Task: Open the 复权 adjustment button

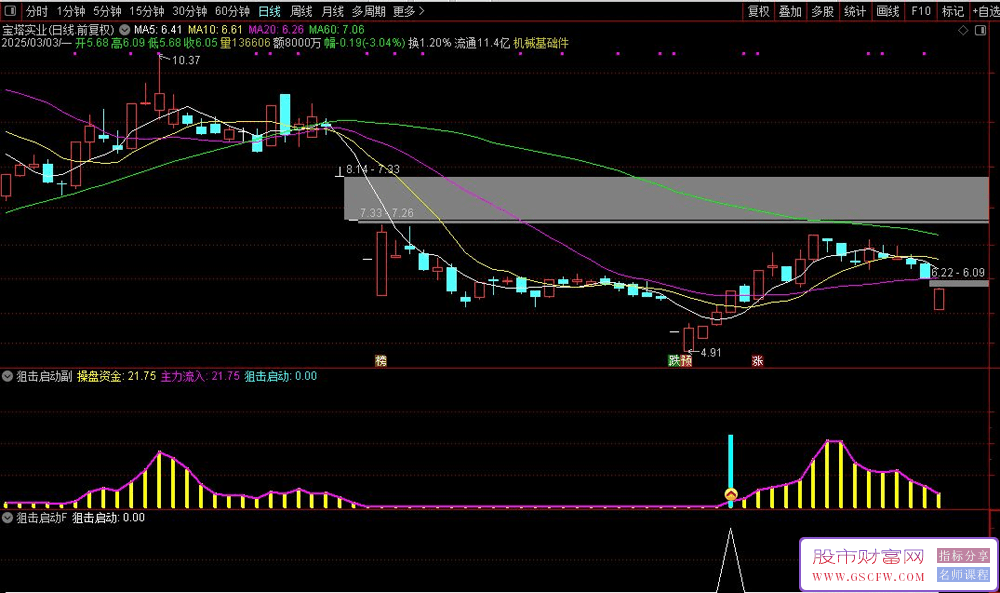Action: (x=759, y=11)
